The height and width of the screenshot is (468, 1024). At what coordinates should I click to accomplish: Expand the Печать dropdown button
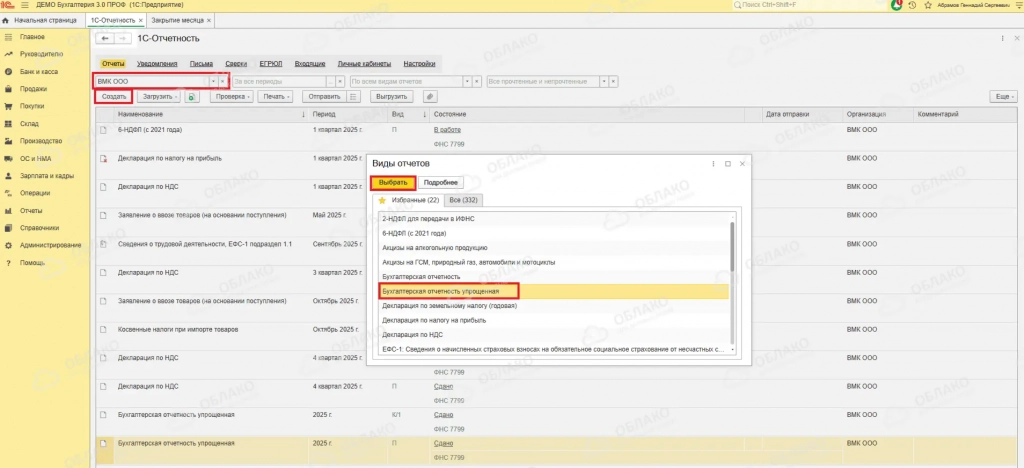275,97
